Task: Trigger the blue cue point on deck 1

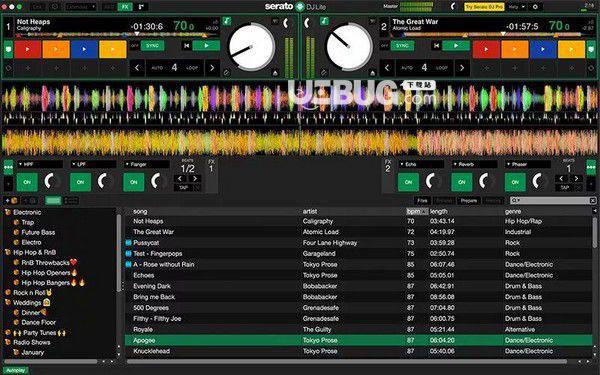Action: coord(84,49)
